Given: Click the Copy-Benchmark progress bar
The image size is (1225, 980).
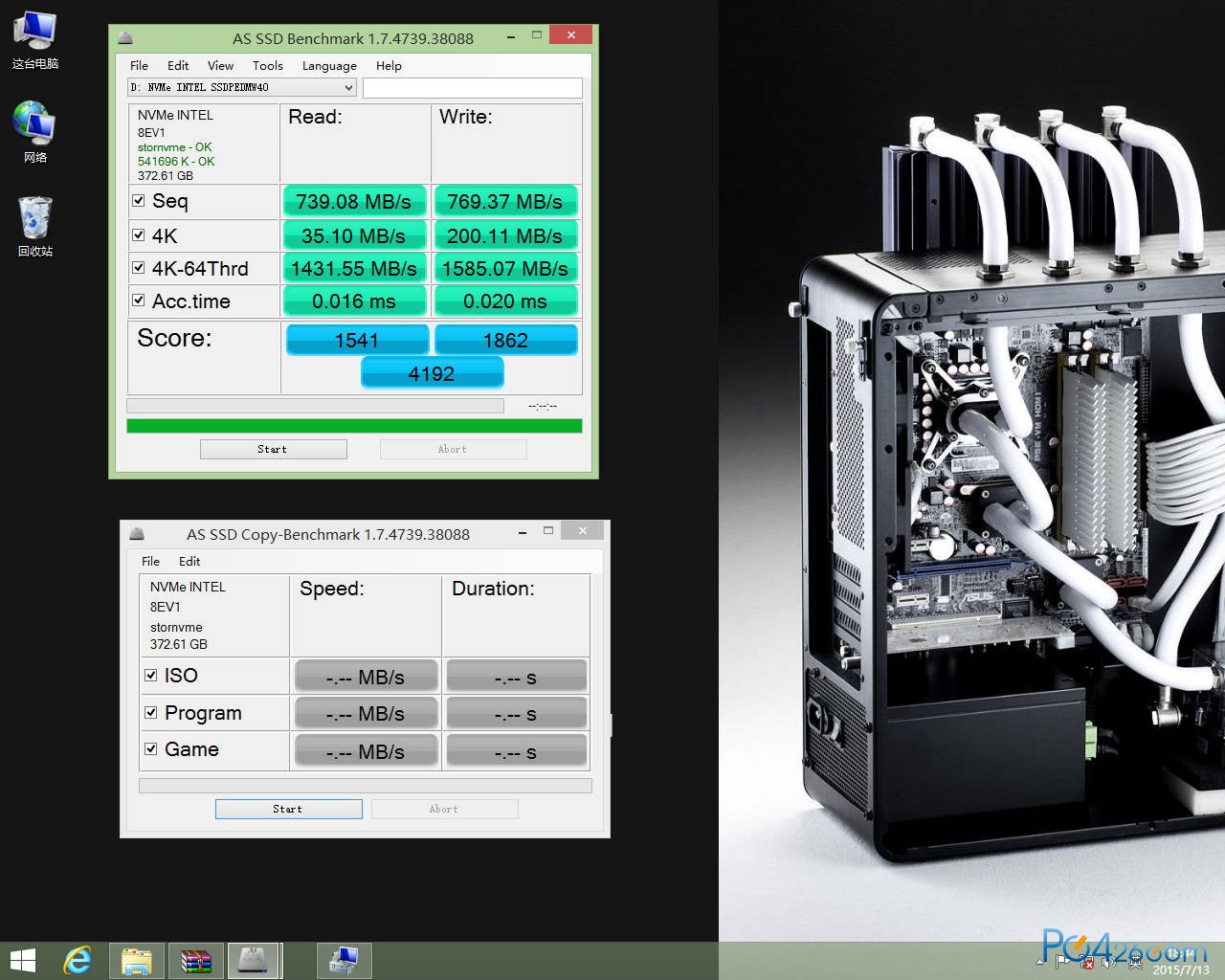Looking at the screenshot, I should (366, 786).
